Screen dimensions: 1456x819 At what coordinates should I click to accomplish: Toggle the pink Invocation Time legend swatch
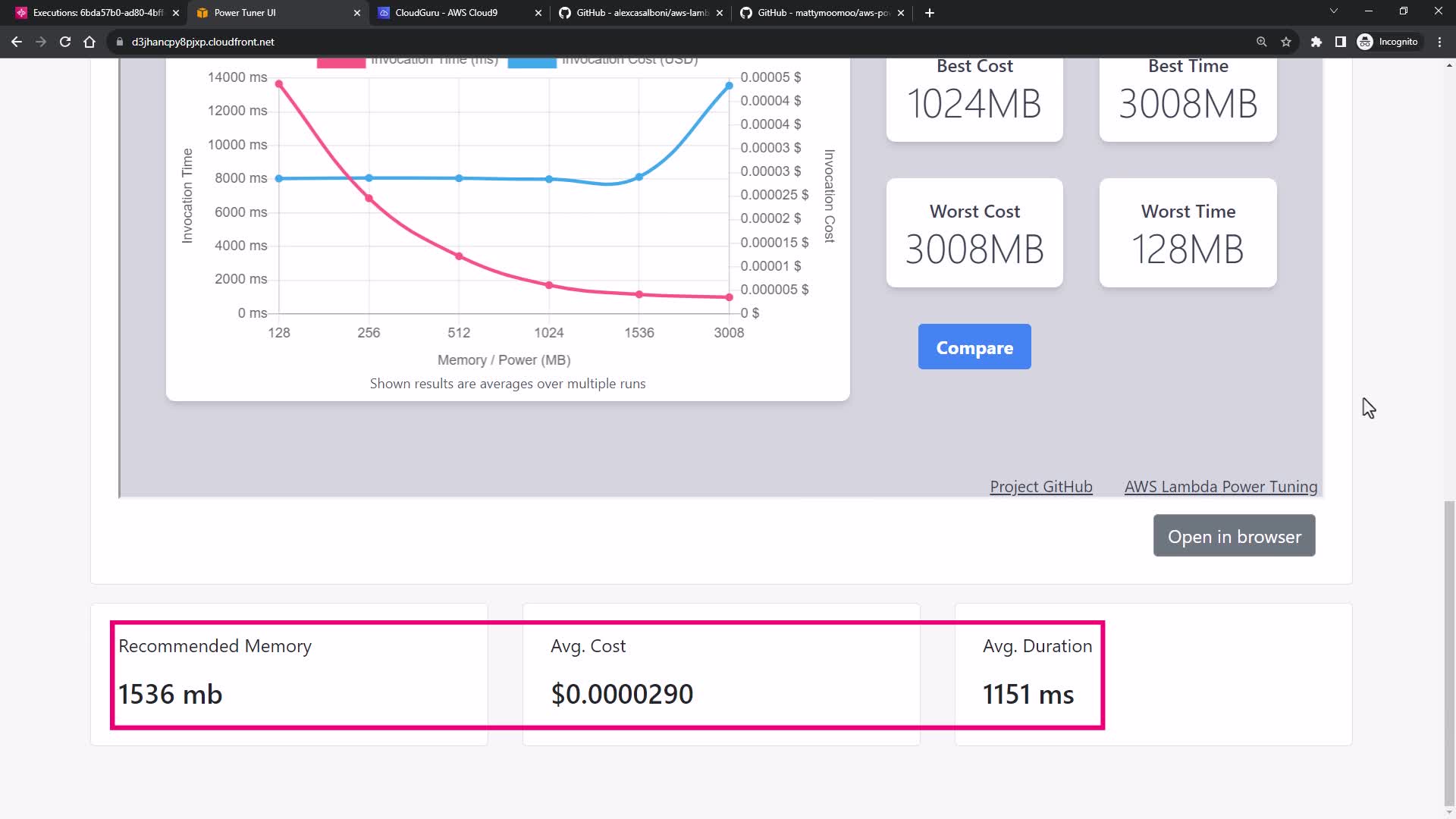(341, 62)
